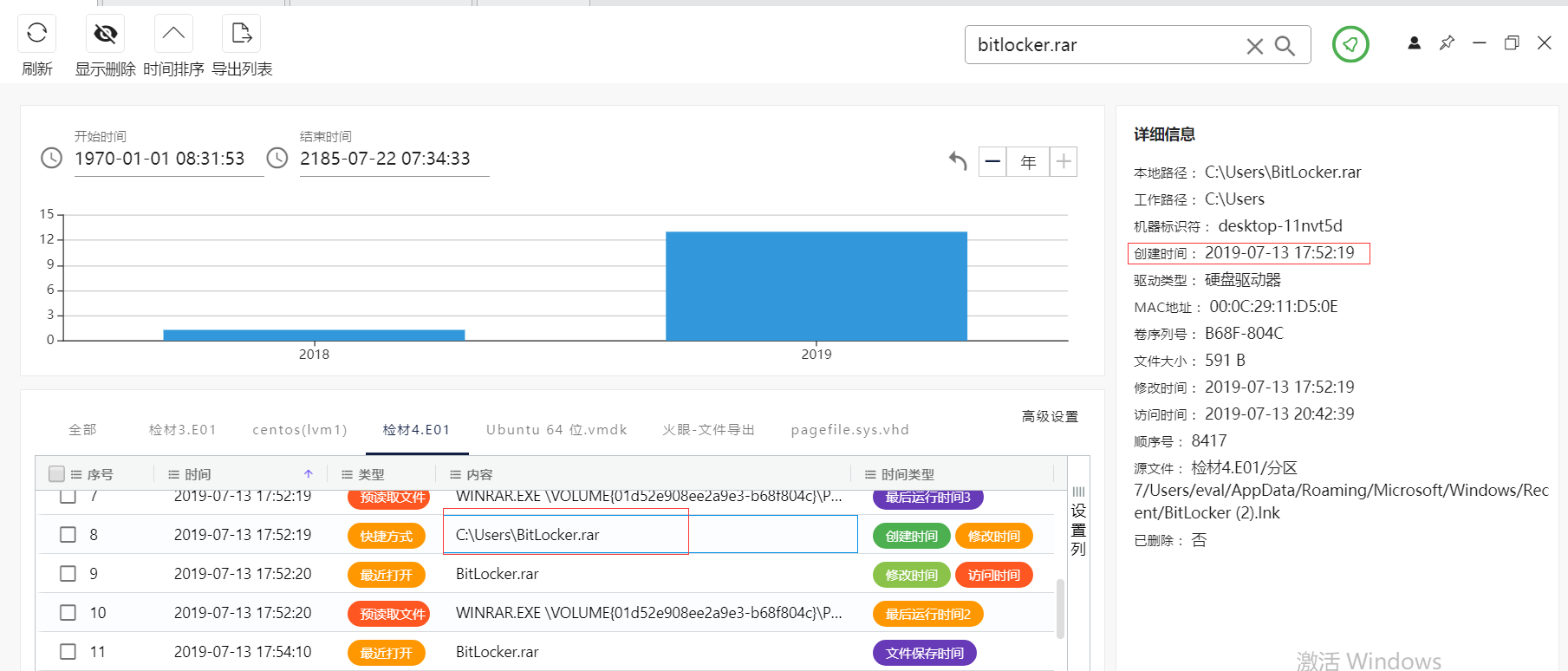Click the sort arrow in the 时间 column
This screenshot has width=1568, height=671.
pos(308,474)
